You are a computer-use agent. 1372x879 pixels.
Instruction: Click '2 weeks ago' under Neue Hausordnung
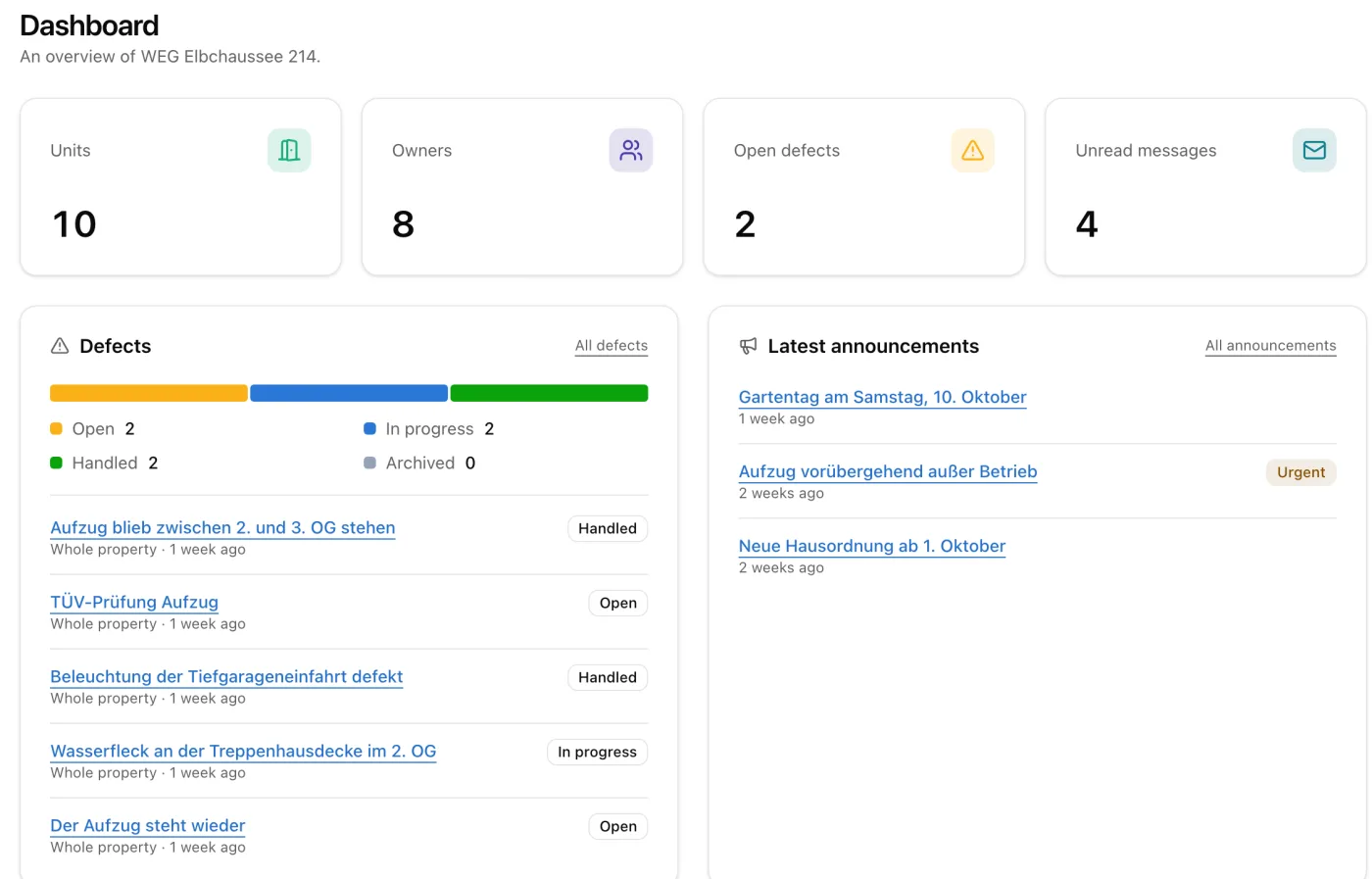click(x=781, y=567)
